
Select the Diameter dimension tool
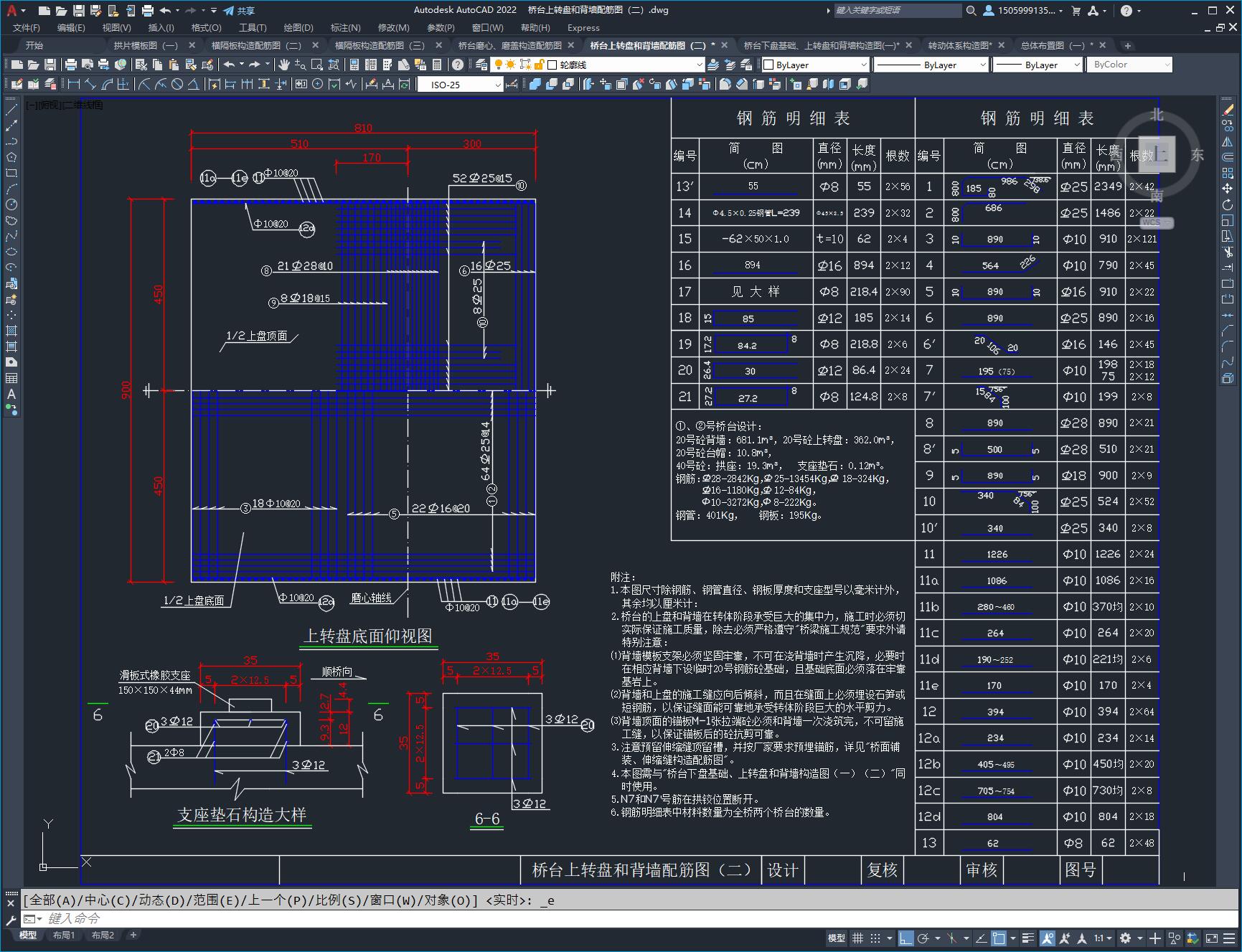click(177, 84)
